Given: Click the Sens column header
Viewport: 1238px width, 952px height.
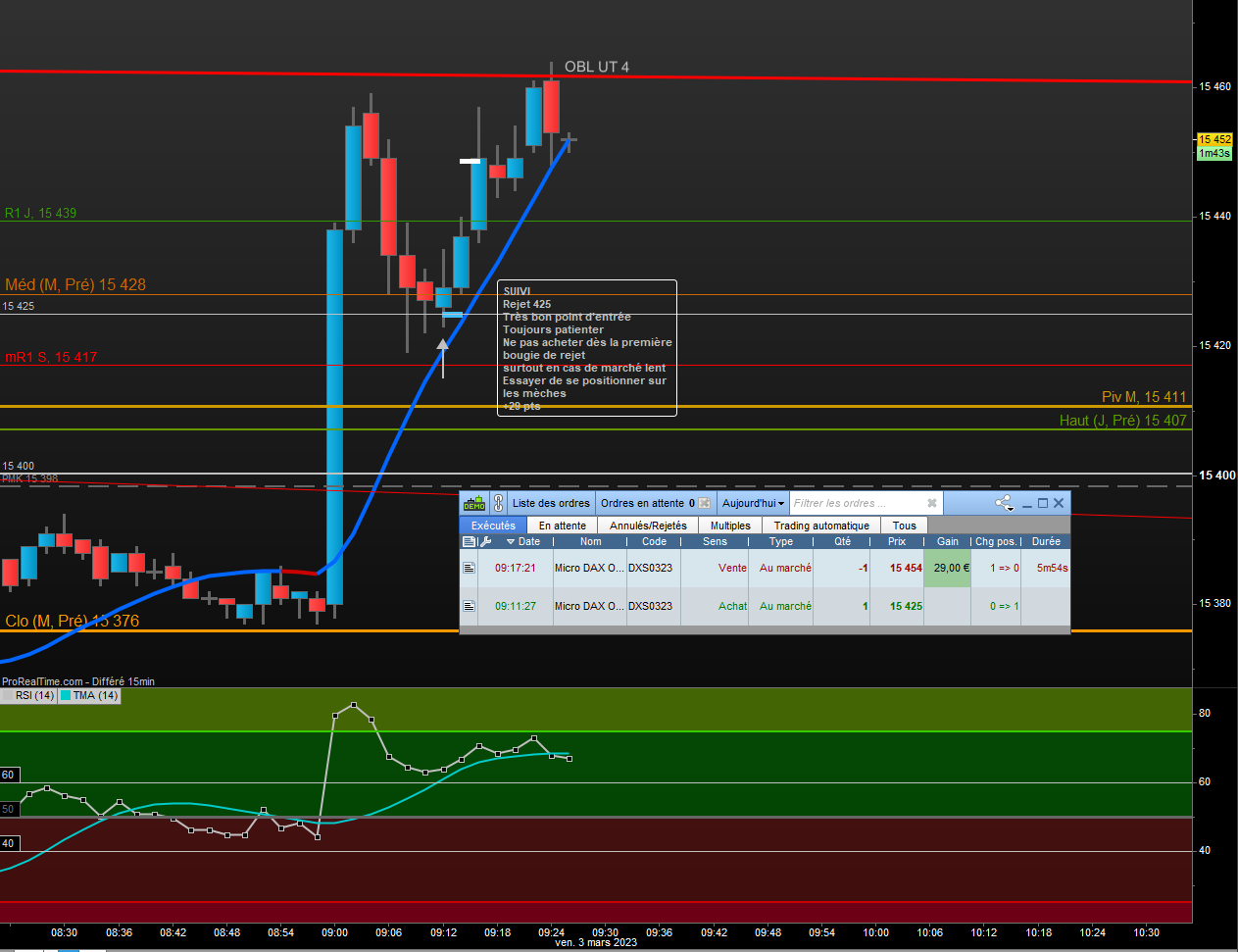Looking at the screenshot, I should [x=716, y=541].
